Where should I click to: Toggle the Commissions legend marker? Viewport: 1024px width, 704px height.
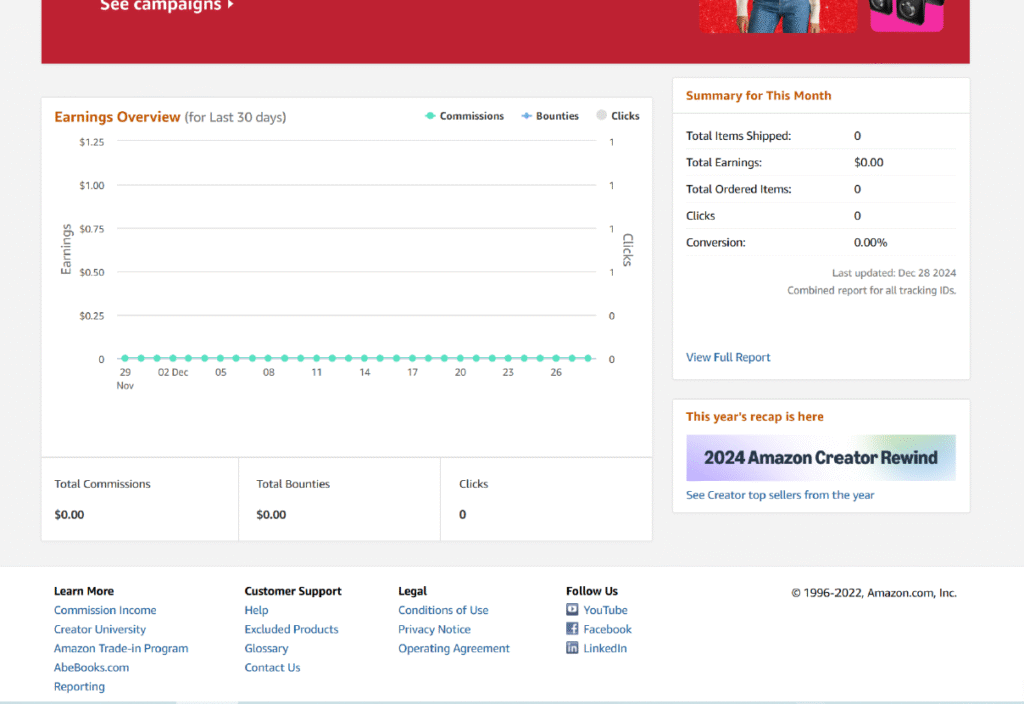430,116
